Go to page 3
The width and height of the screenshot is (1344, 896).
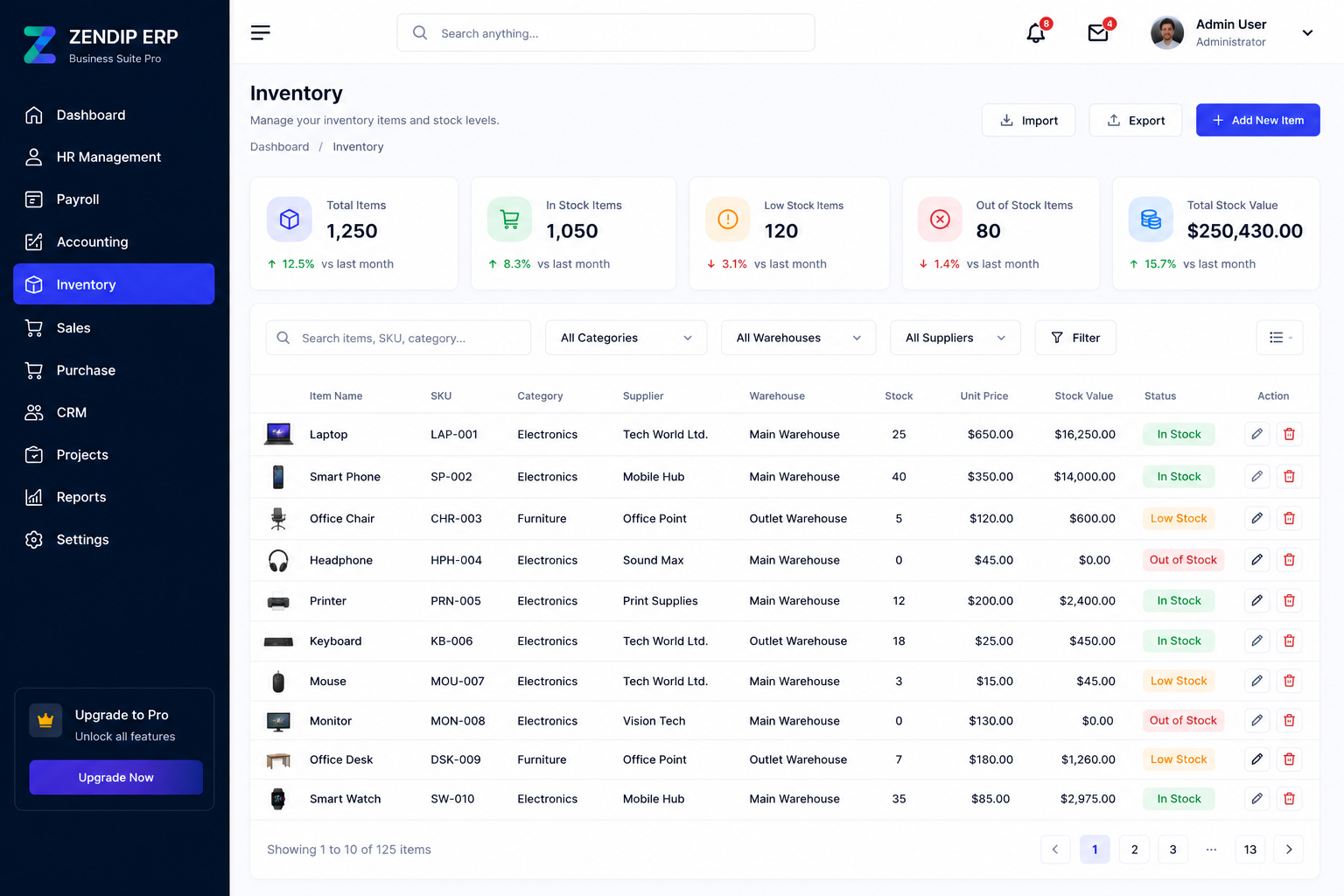coord(1173,849)
